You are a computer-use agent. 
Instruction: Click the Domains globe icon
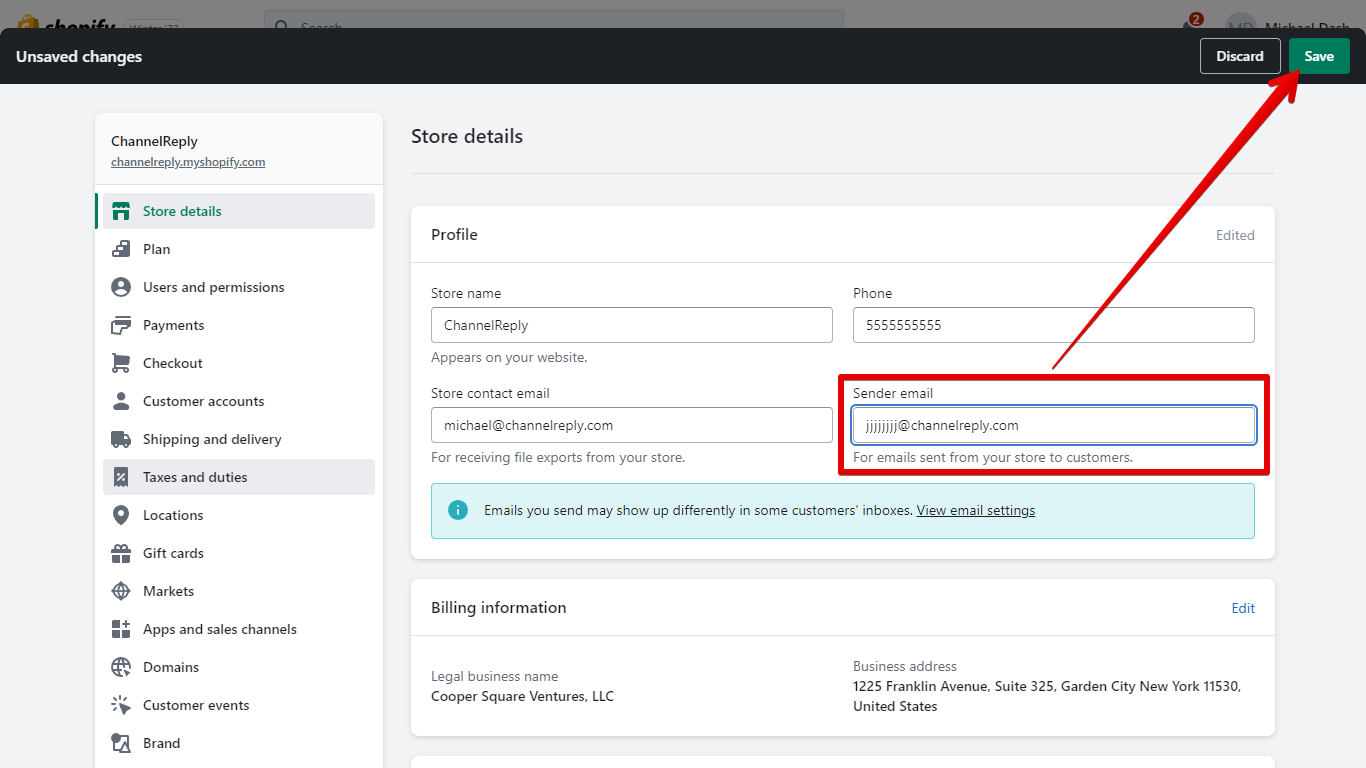(121, 667)
